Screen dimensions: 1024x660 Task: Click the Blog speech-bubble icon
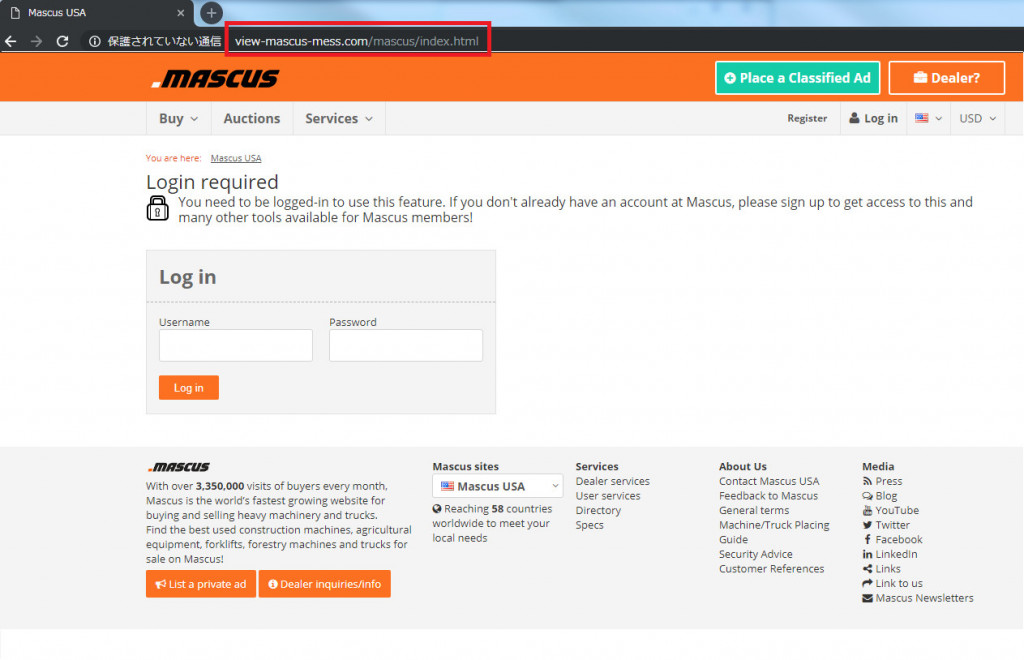tap(867, 496)
